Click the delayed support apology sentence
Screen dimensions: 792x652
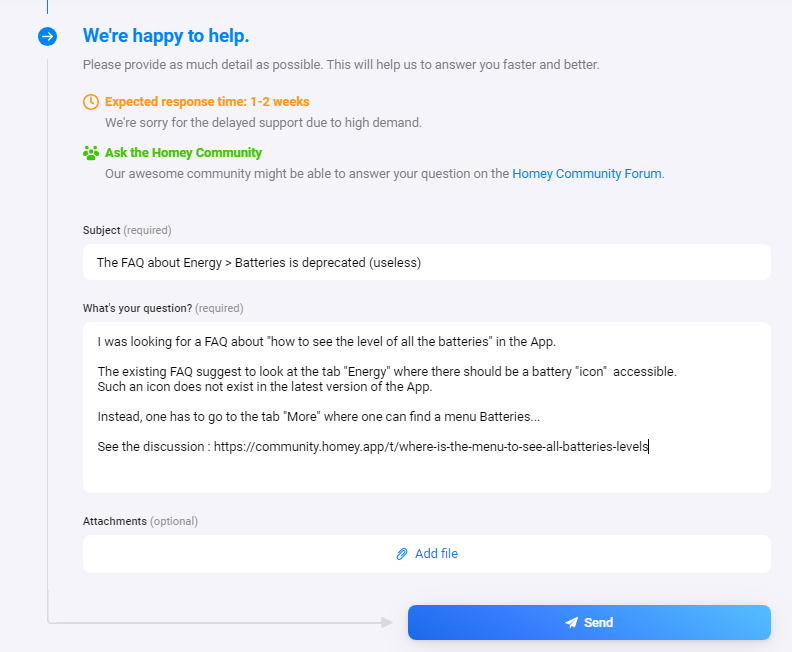(263, 123)
